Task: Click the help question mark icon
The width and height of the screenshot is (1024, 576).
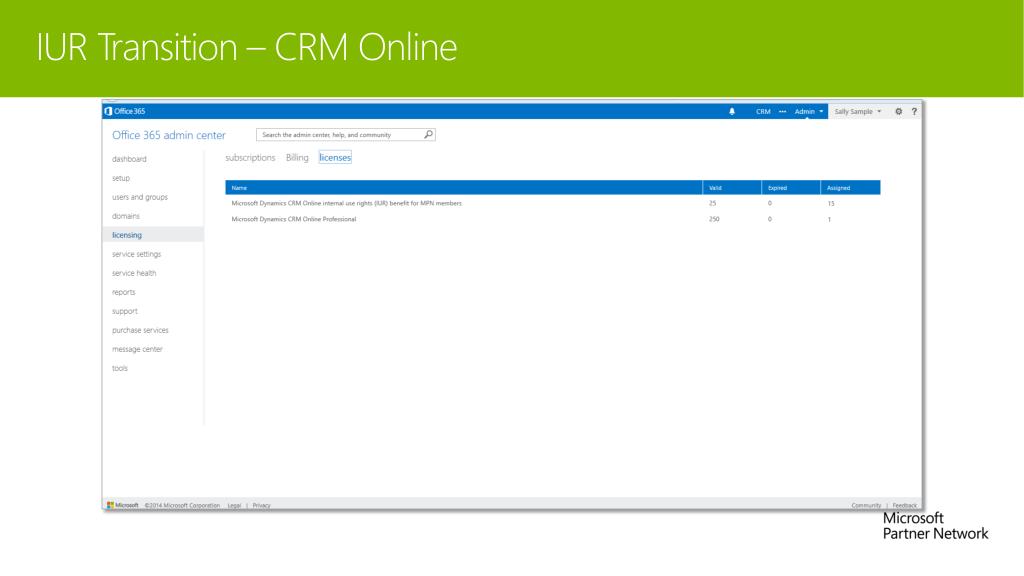Action: (914, 112)
